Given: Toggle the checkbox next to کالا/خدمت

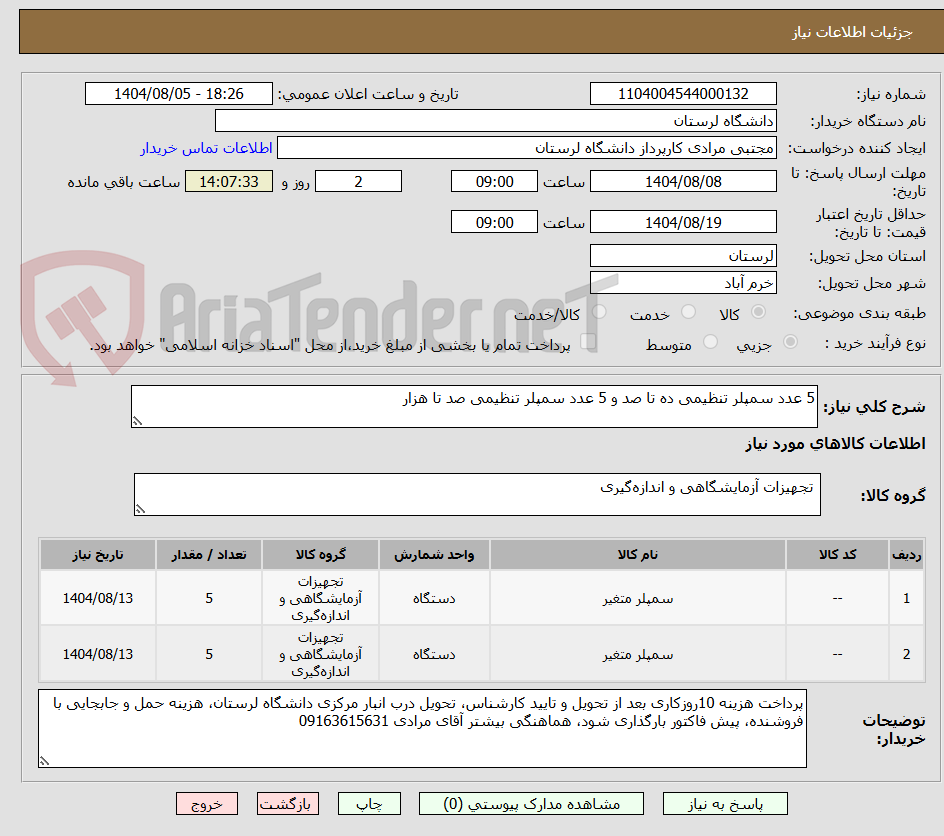Looking at the screenshot, I should [x=600, y=312].
